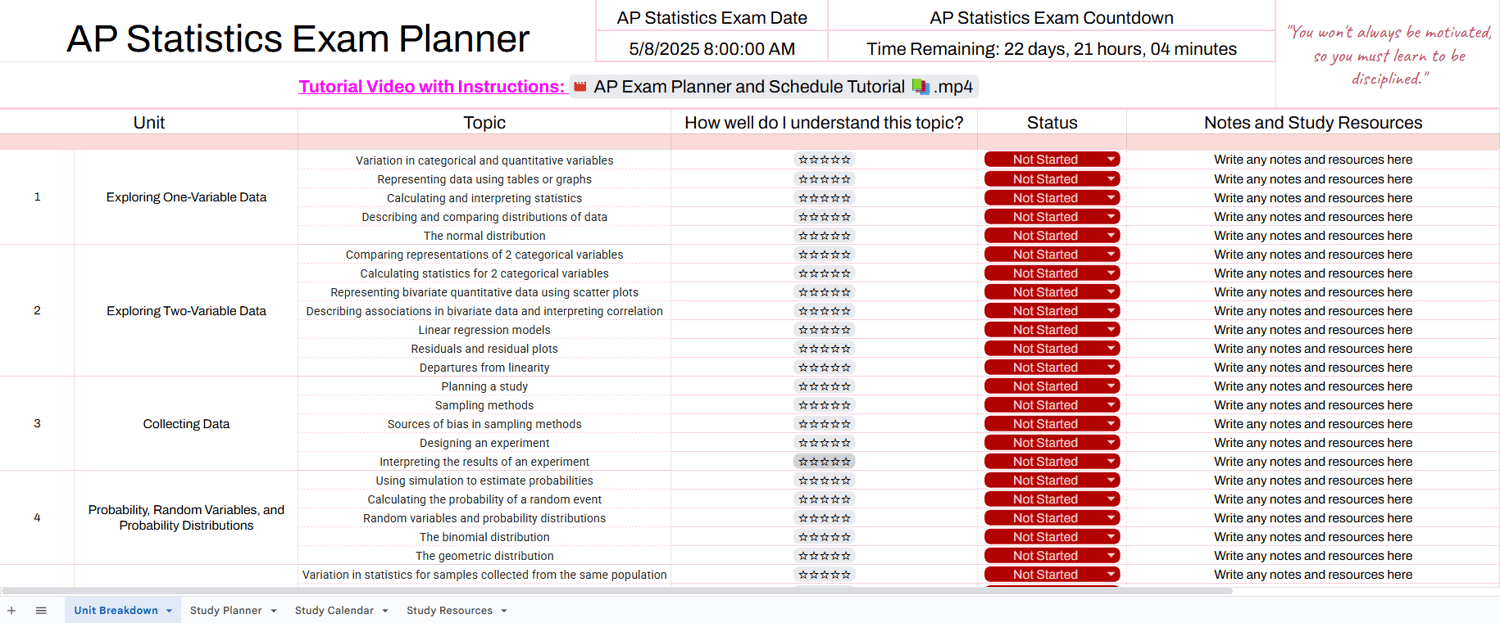The image size is (1500, 623).
Task: Click the add new sheet plus icon
Action: tap(12, 610)
